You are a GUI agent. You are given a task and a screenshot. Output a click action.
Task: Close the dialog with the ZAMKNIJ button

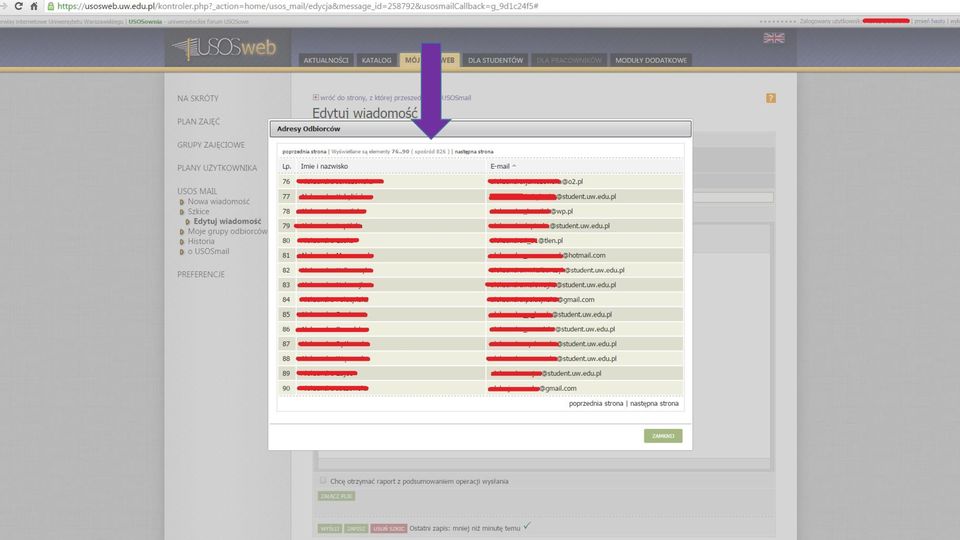(x=663, y=436)
